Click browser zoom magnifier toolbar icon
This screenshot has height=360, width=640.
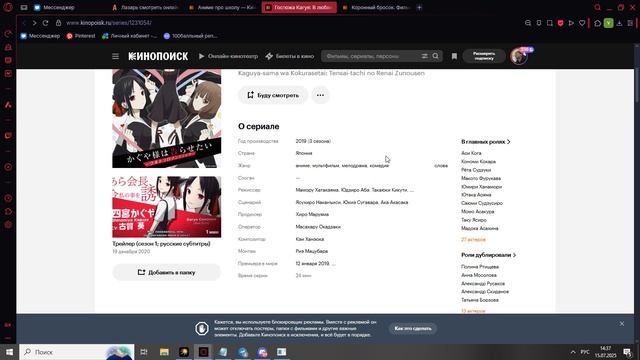(528, 23)
